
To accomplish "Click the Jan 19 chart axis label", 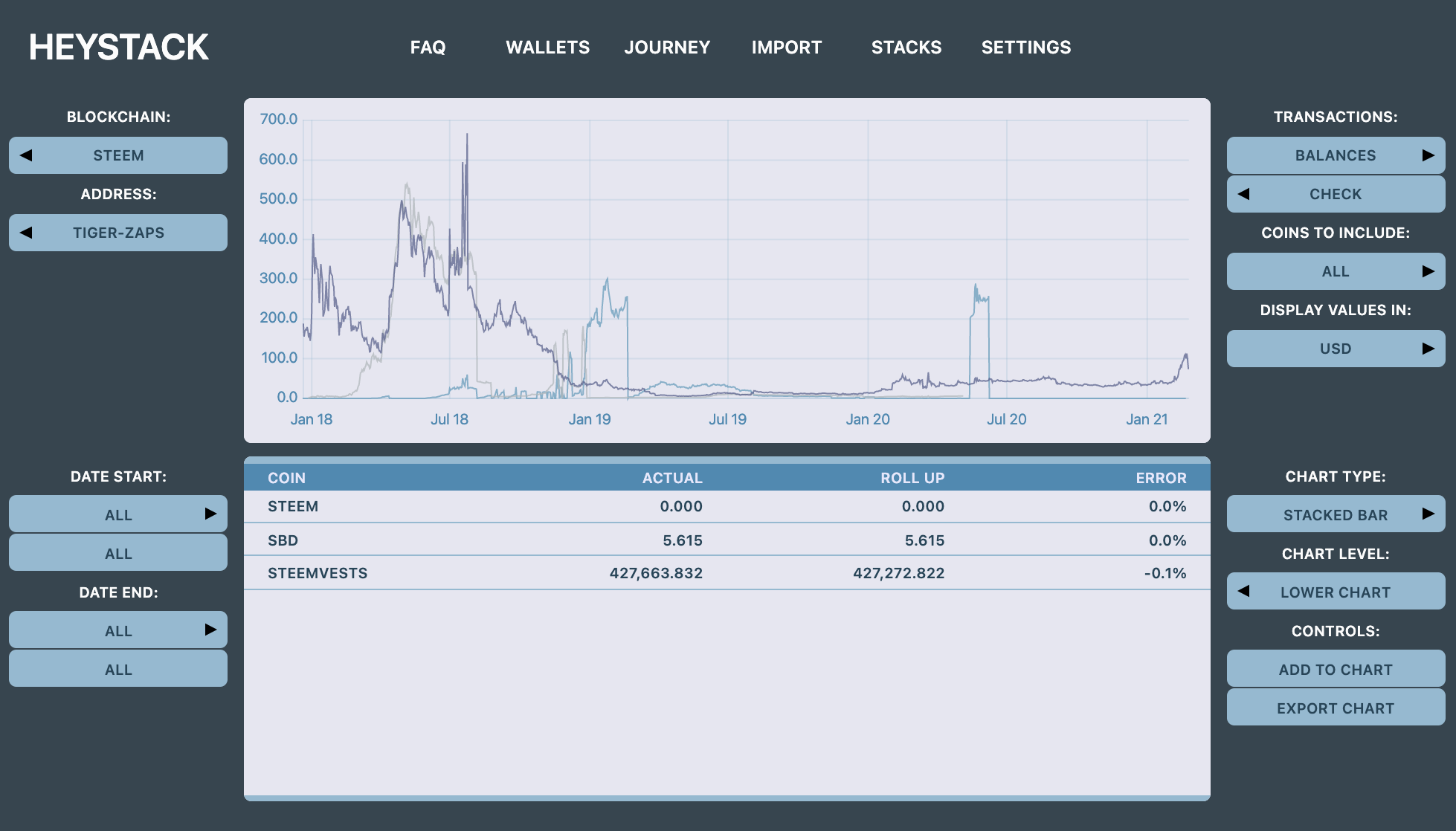I will click(x=590, y=419).
